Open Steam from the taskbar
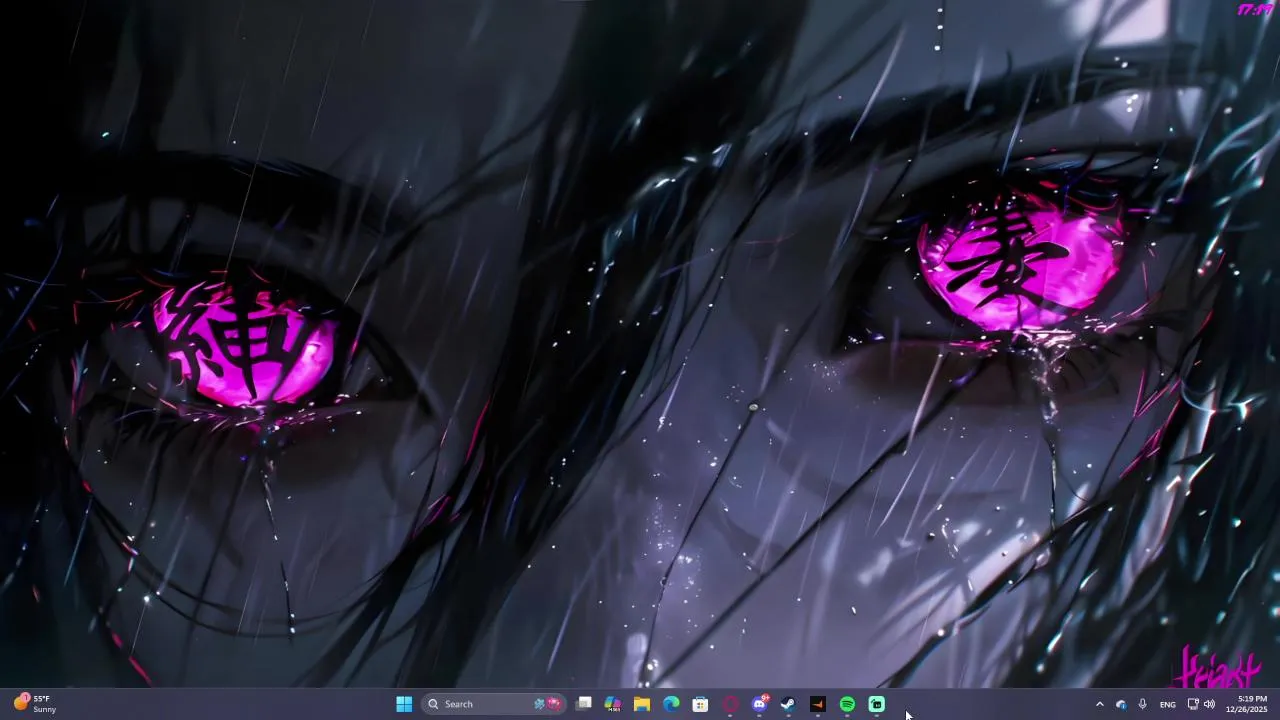Screen dimensions: 1280x720 coord(788,704)
